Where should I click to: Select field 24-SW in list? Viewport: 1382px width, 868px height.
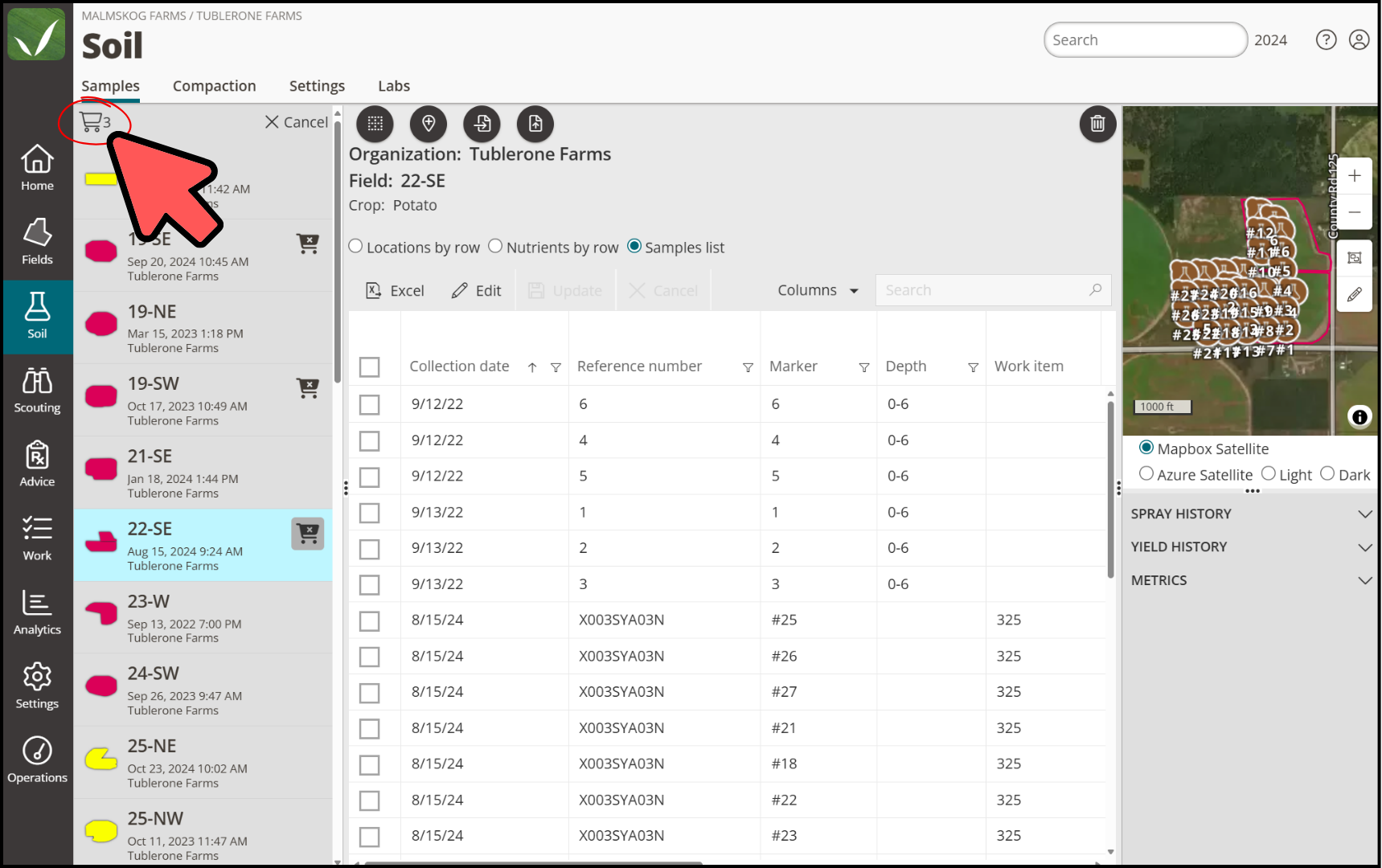203,690
